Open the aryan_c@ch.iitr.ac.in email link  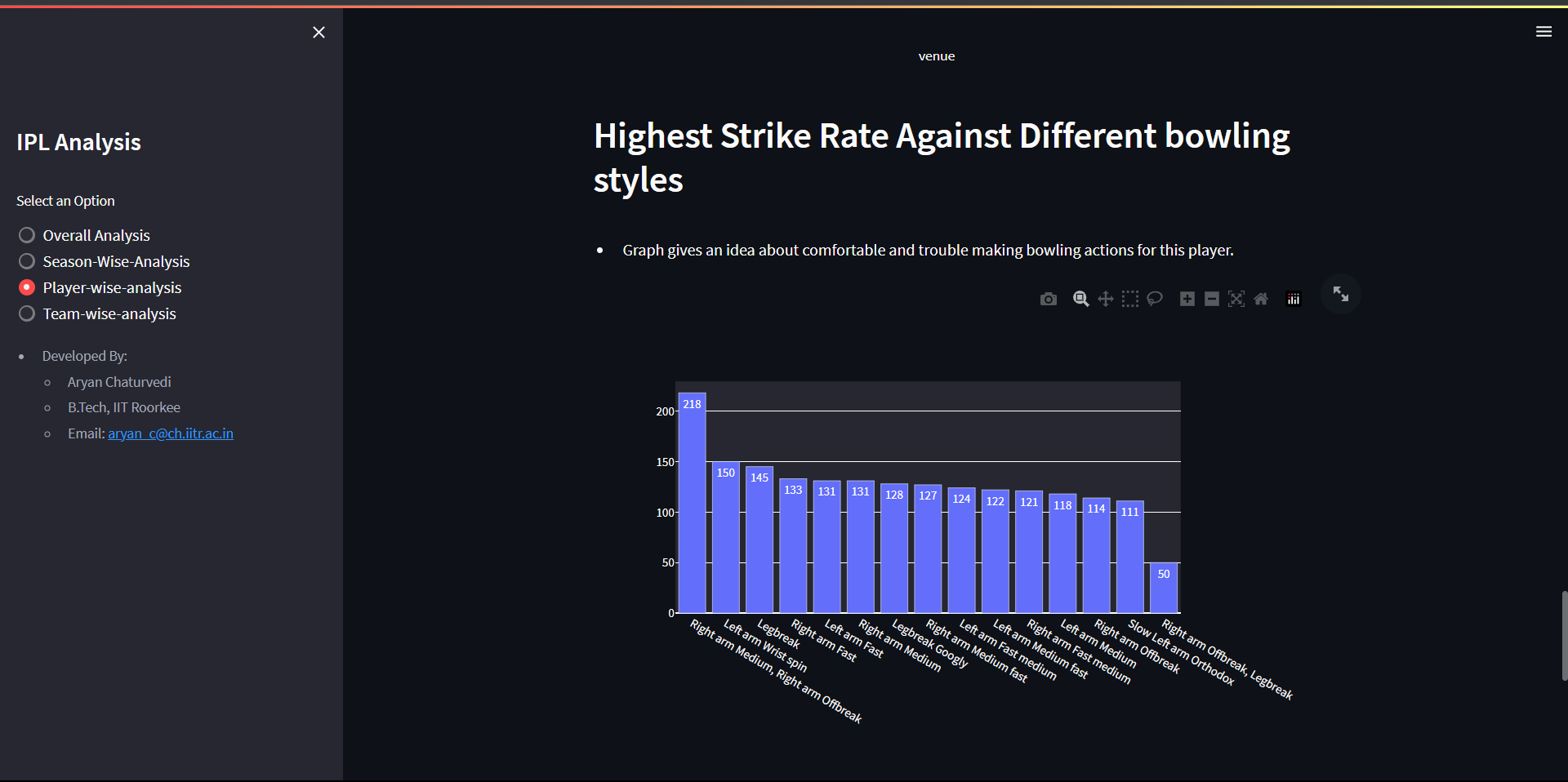[171, 433]
